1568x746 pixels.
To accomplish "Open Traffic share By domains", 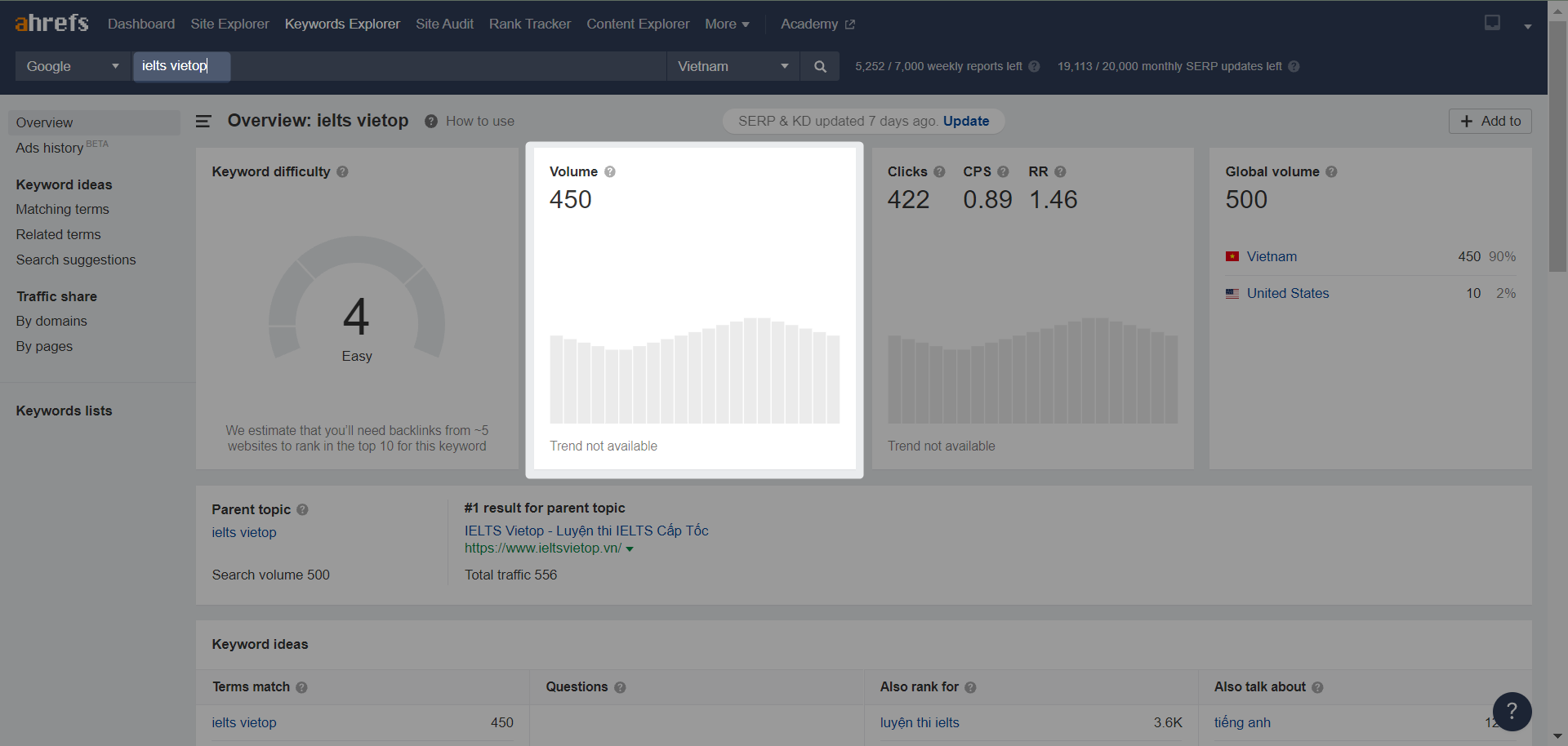I will 51,321.
